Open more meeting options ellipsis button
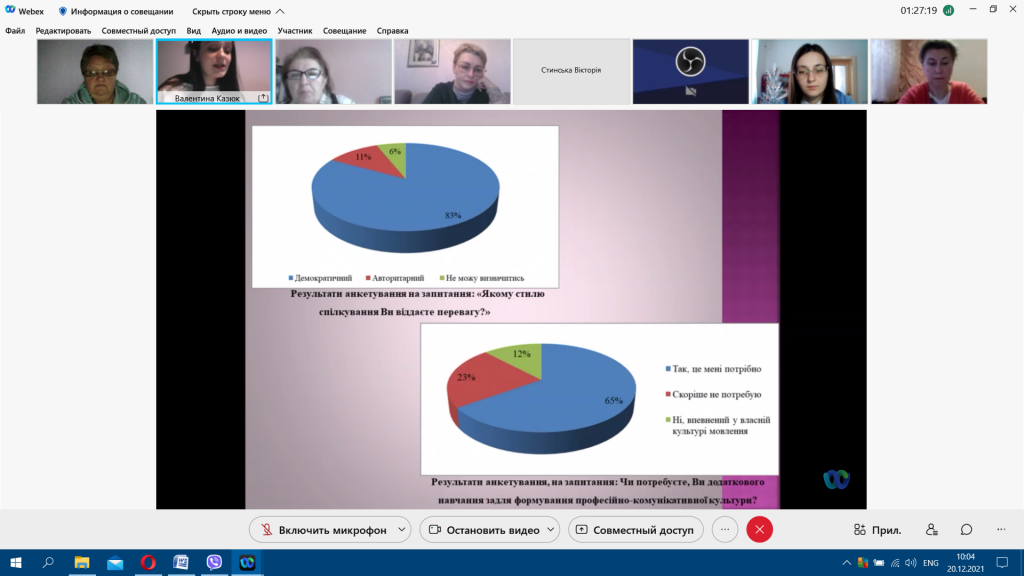This screenshot has width=1024, height=576. click(x=725, y=530)
